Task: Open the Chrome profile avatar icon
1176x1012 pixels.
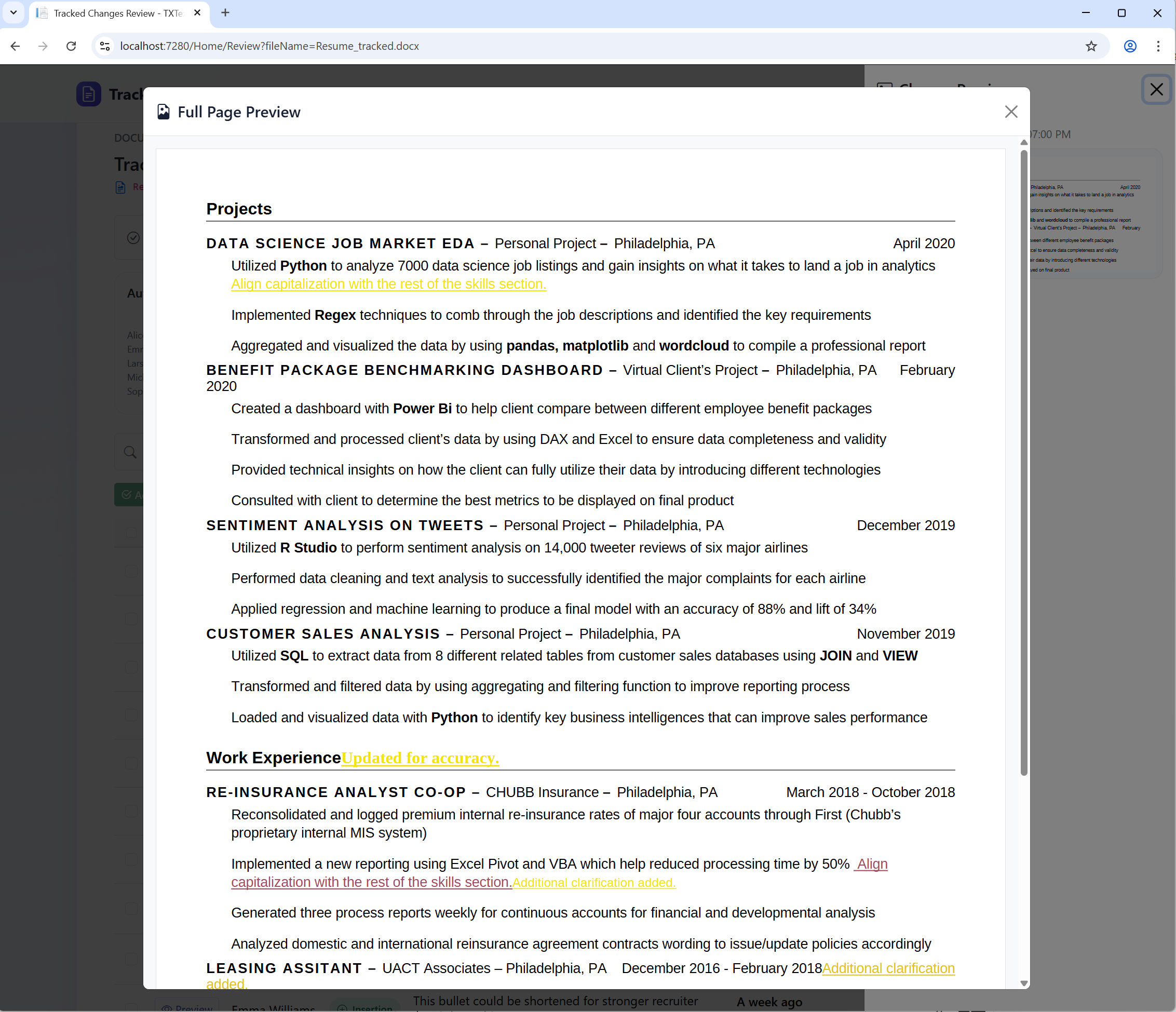Action: (1129, 46)
